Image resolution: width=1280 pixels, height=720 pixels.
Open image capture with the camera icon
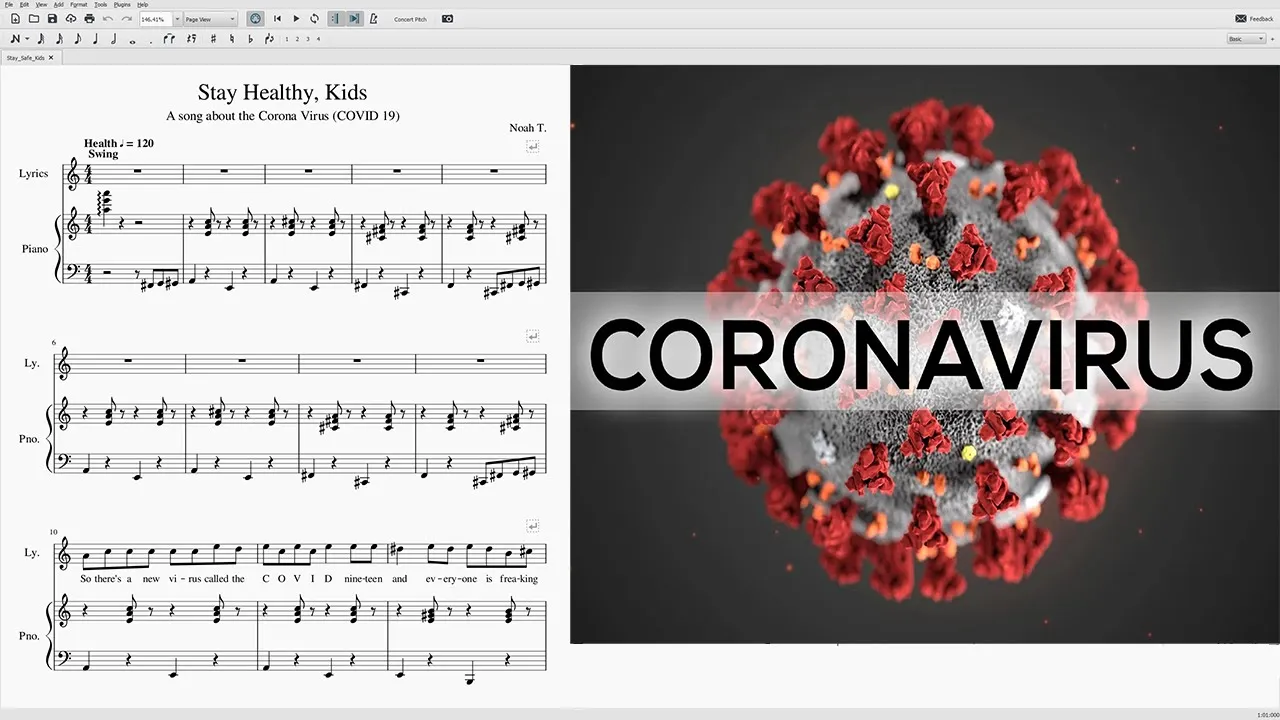(447, 19)
